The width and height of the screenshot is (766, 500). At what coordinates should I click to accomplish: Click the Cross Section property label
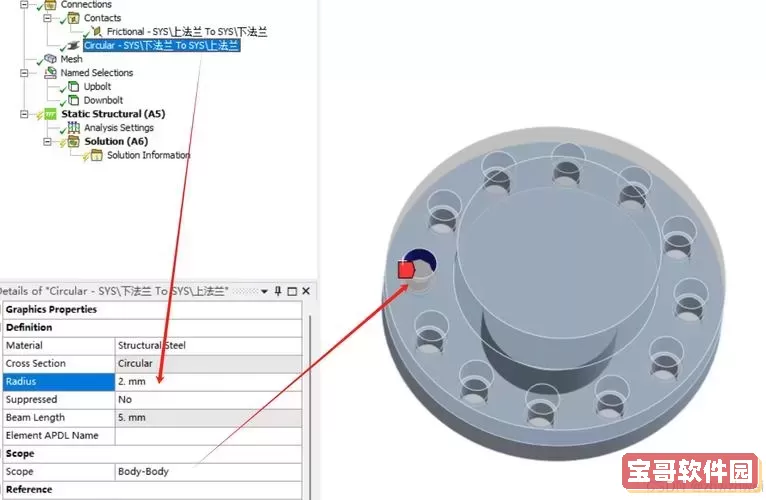(59, 364)
